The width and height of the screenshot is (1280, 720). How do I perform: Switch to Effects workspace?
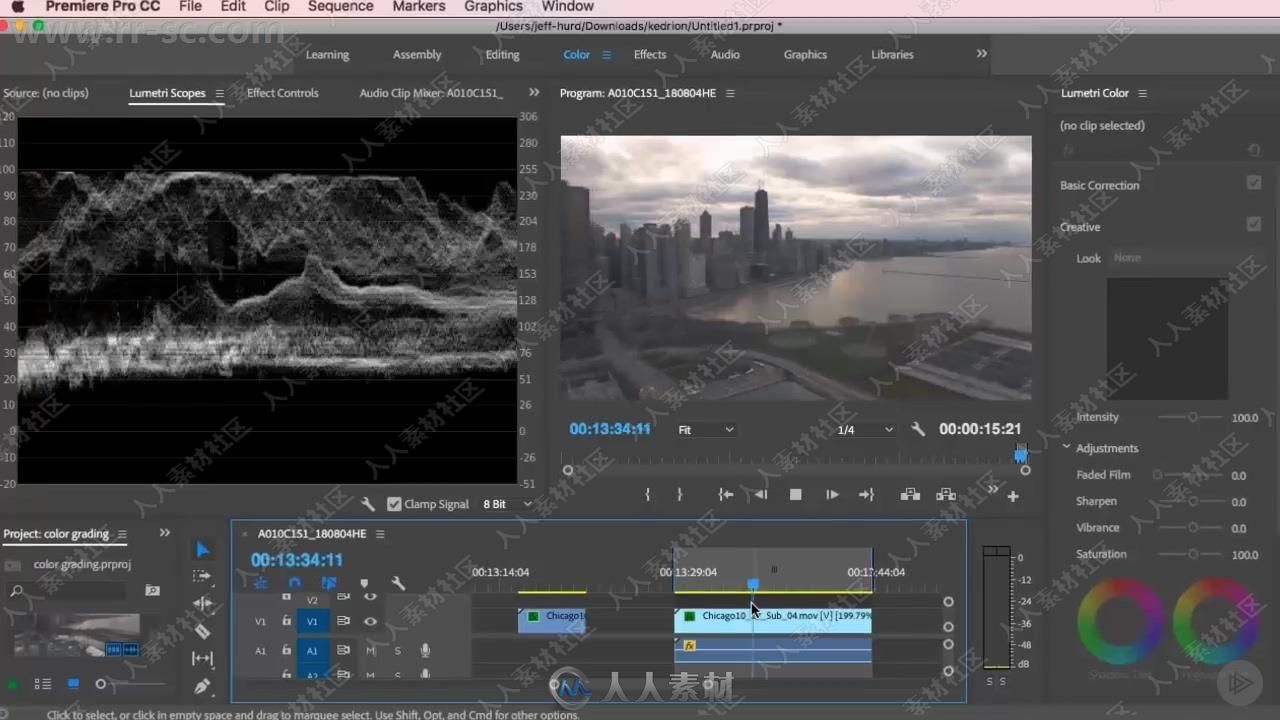(x=650, y=55)
